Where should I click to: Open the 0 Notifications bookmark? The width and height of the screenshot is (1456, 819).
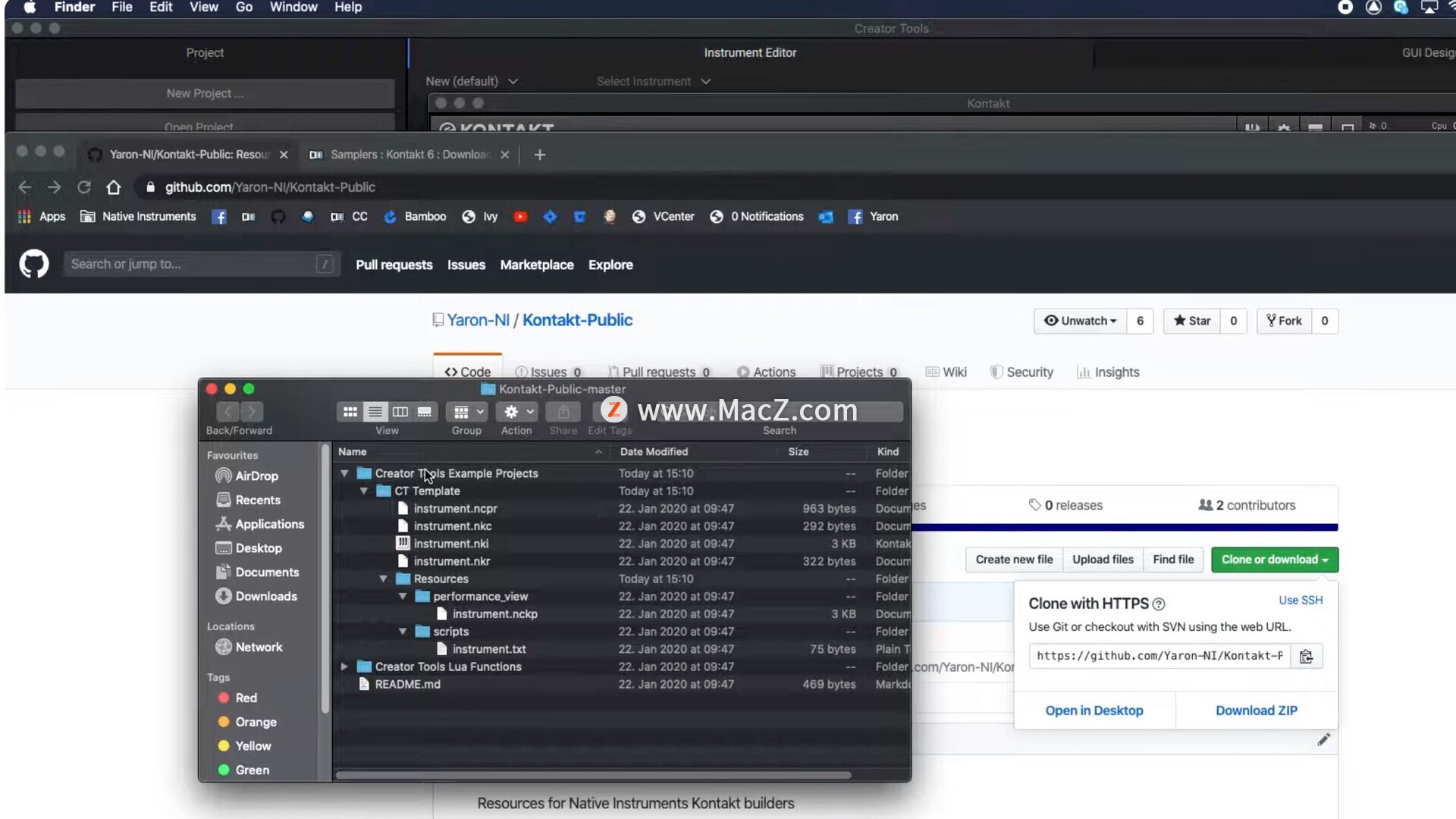[757, 217]
